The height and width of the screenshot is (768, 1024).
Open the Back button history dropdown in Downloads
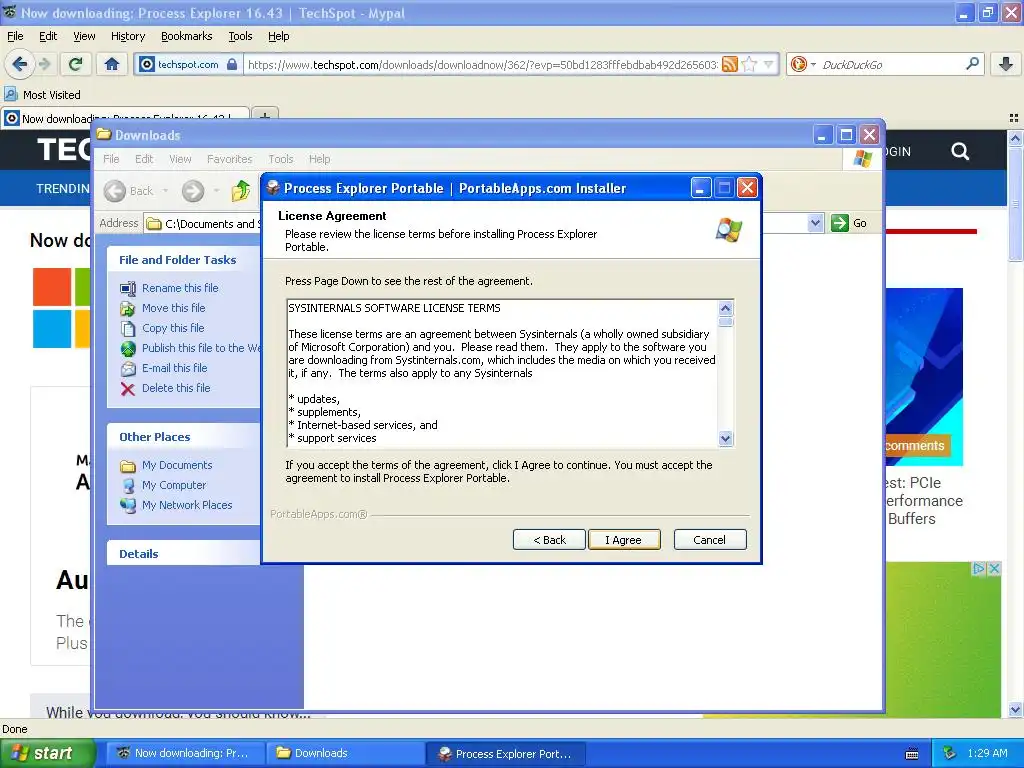tap(165, 191)
